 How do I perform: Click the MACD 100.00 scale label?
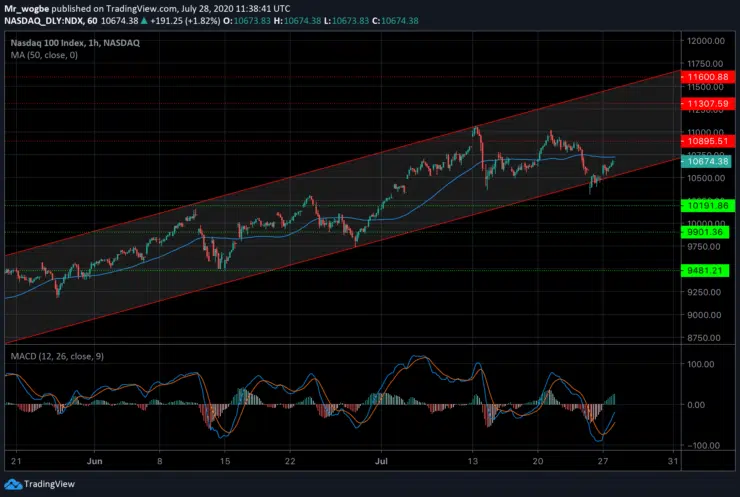tap(700, 364)
